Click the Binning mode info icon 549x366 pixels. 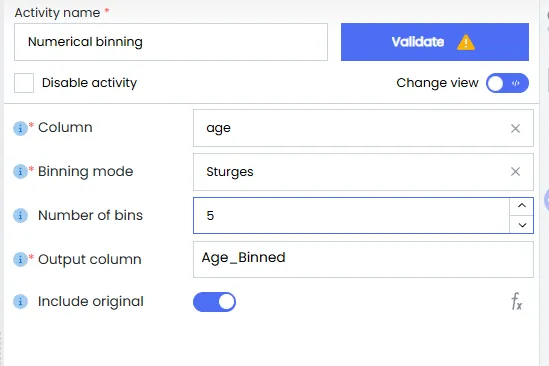20,172
